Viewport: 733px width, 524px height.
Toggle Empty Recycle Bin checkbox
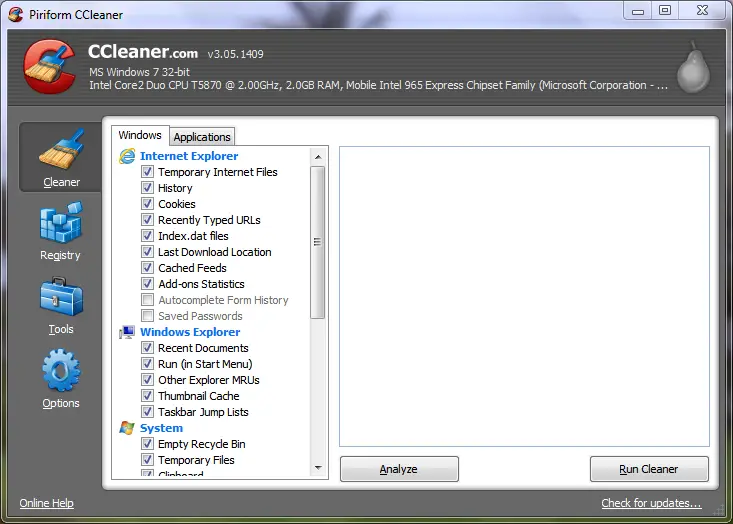(x=147, y=444)
